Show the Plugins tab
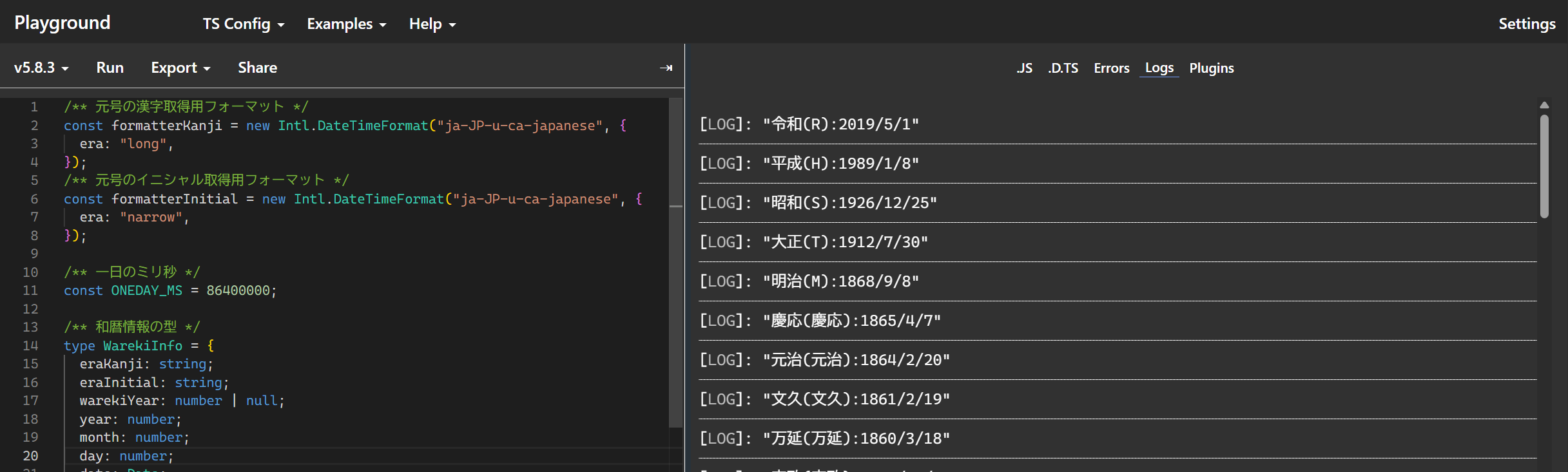This screenshot has height=472, width=1568. coord(1212,68)
